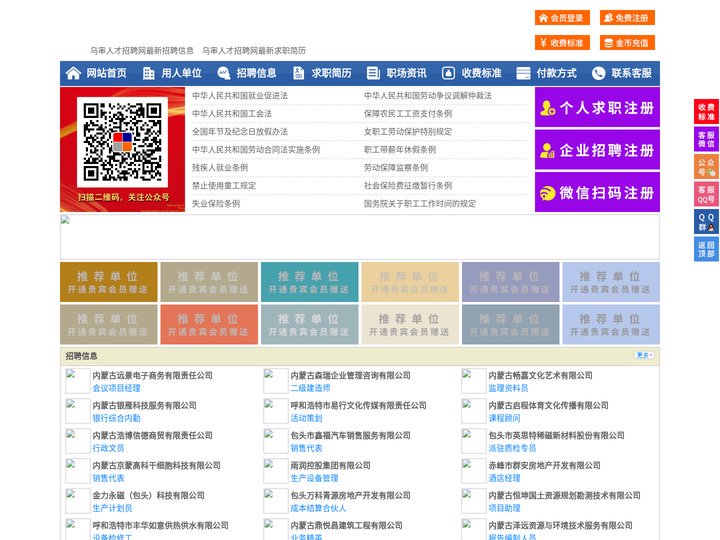Image resolution: width=720 pixels, height=540 pixels.
Task: Click the 会员登录 button
Action: click(x=562, y=18)
